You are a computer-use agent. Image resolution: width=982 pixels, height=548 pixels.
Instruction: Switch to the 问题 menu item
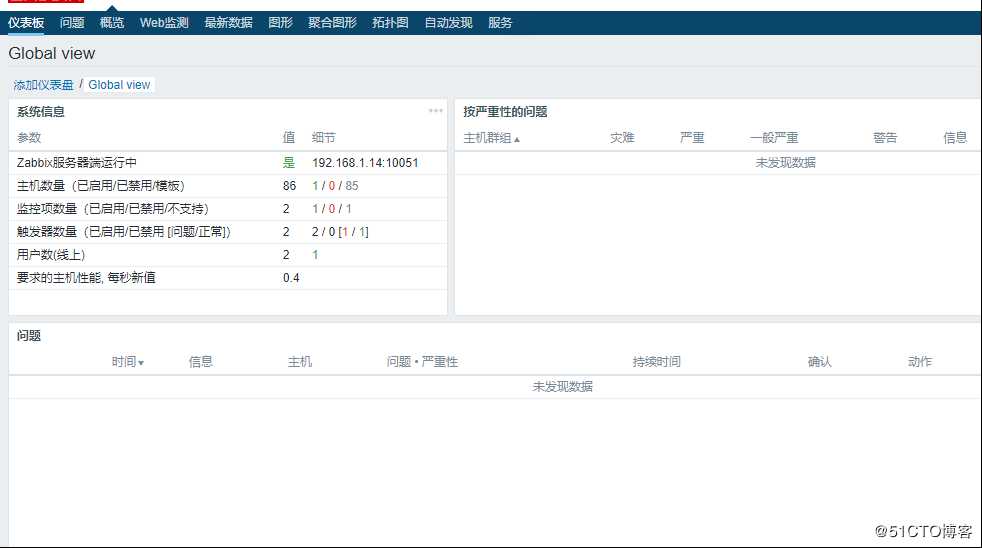(x=72, y=23)
